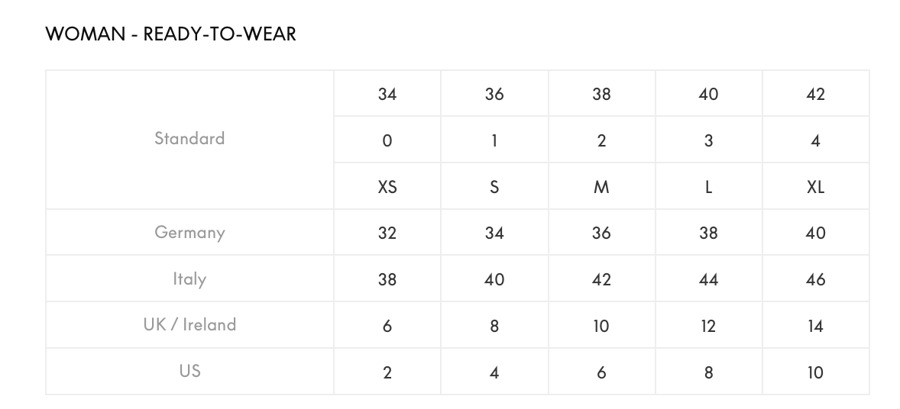The image size is (900, 409).
Task: Select the Standard size 0 cell
Action: pyautogui.click(x=387, y=141)
